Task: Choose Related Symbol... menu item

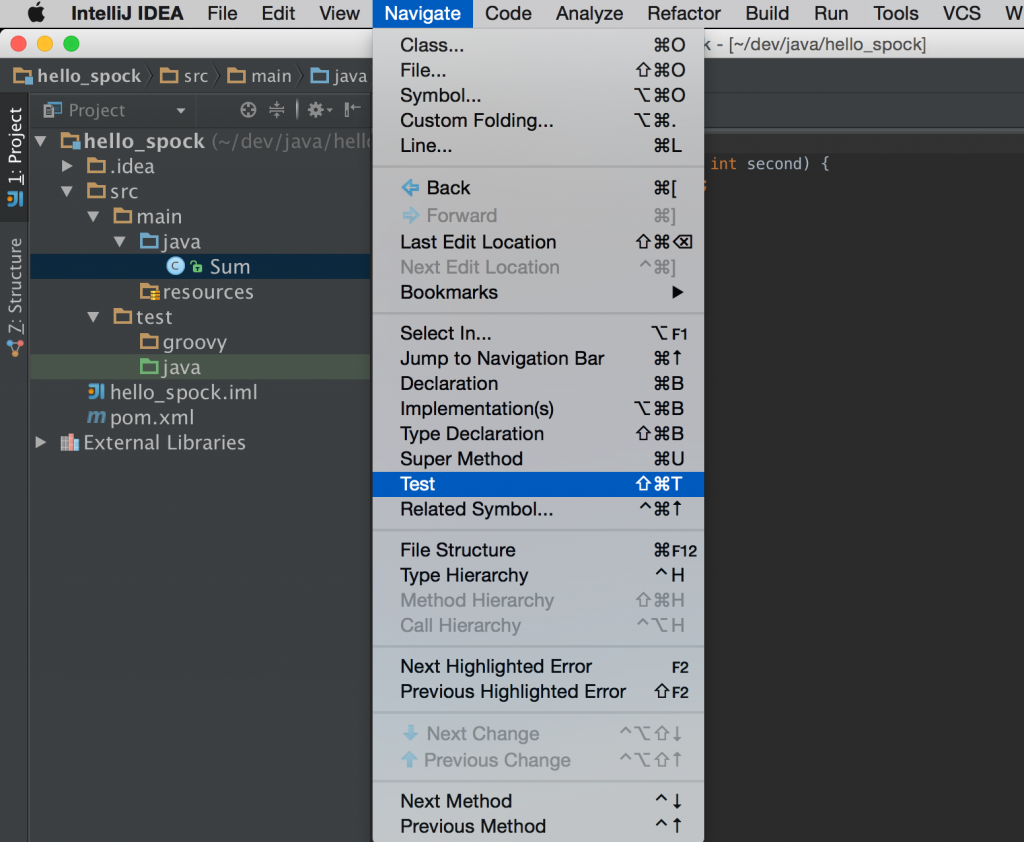Action: [x=538, y=509]
